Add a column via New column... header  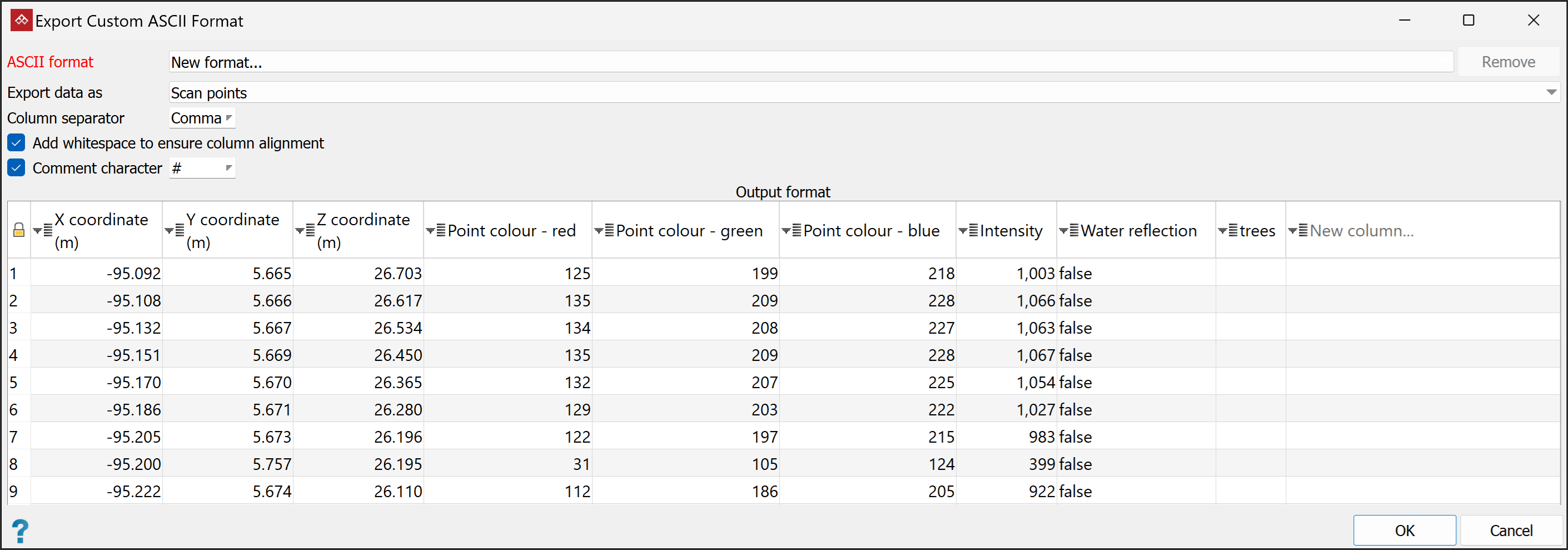click(1361, 231)
